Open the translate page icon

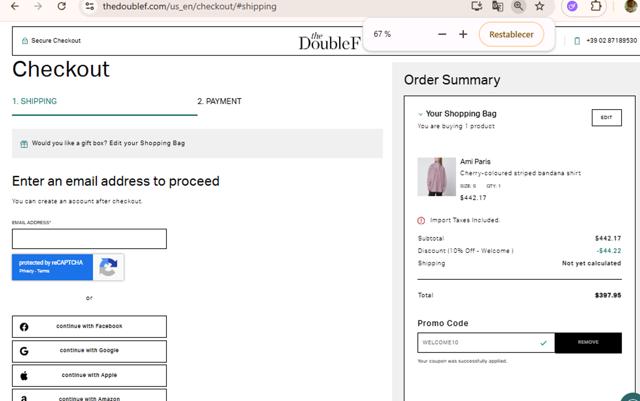[497, 6]
